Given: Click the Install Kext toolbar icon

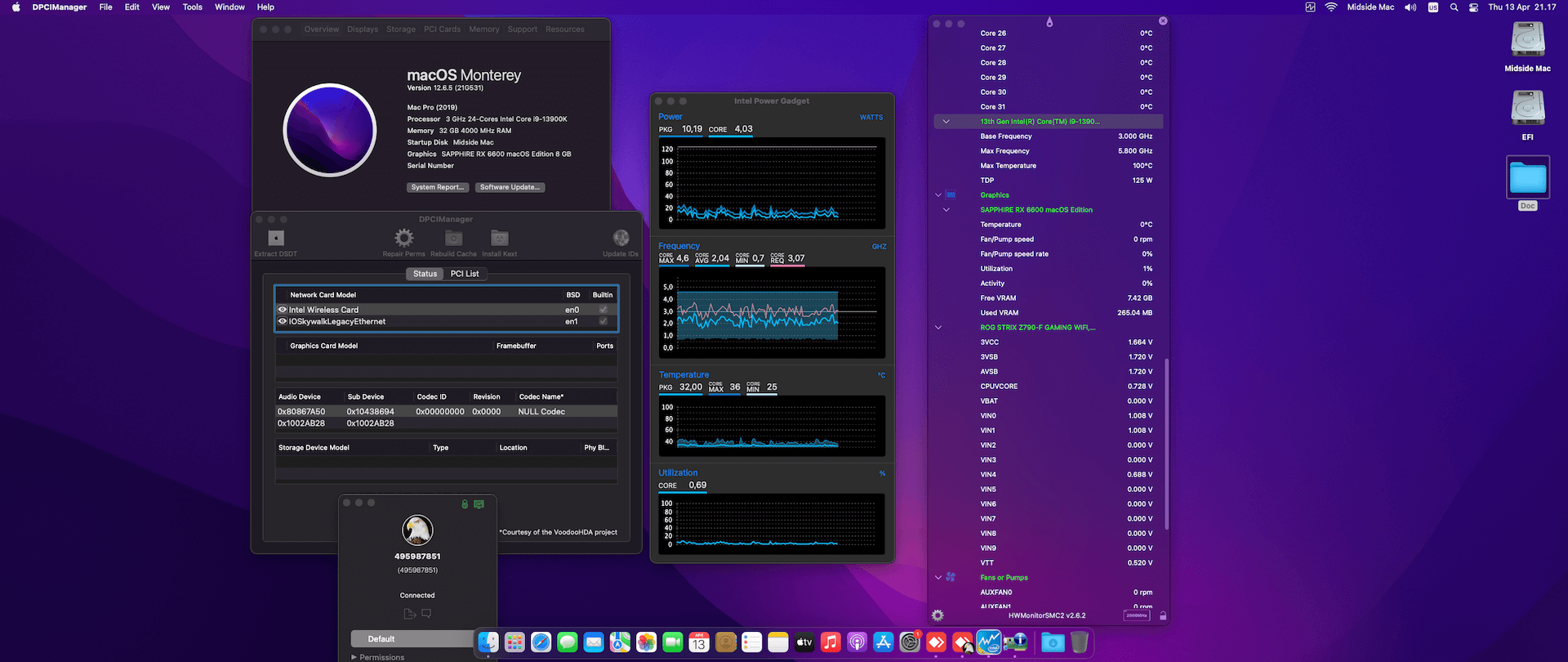Looking at the screenshot, I should click(499, 238).
